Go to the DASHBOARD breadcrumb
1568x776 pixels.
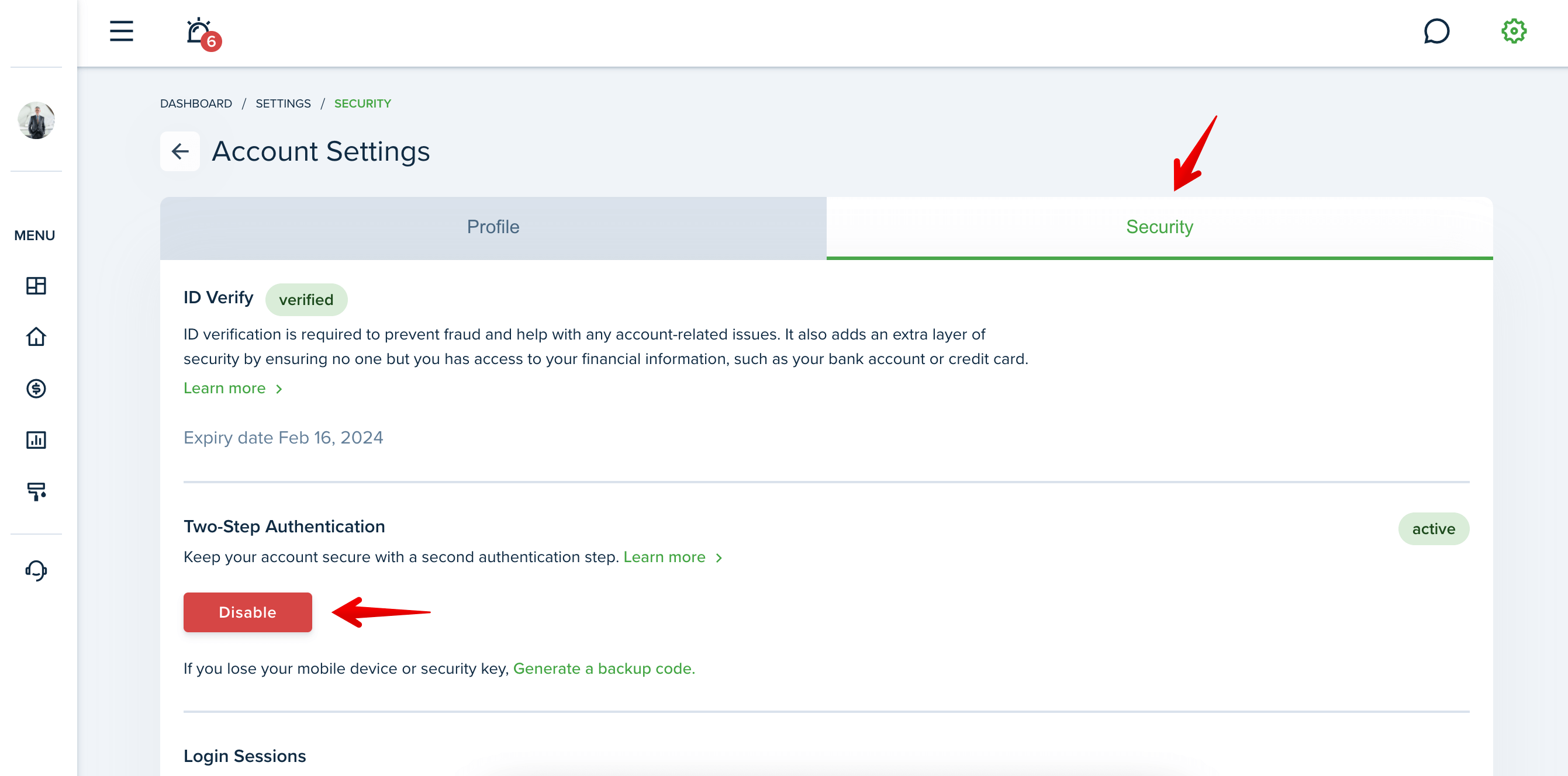pyautogui.click(x=196, y=103)
